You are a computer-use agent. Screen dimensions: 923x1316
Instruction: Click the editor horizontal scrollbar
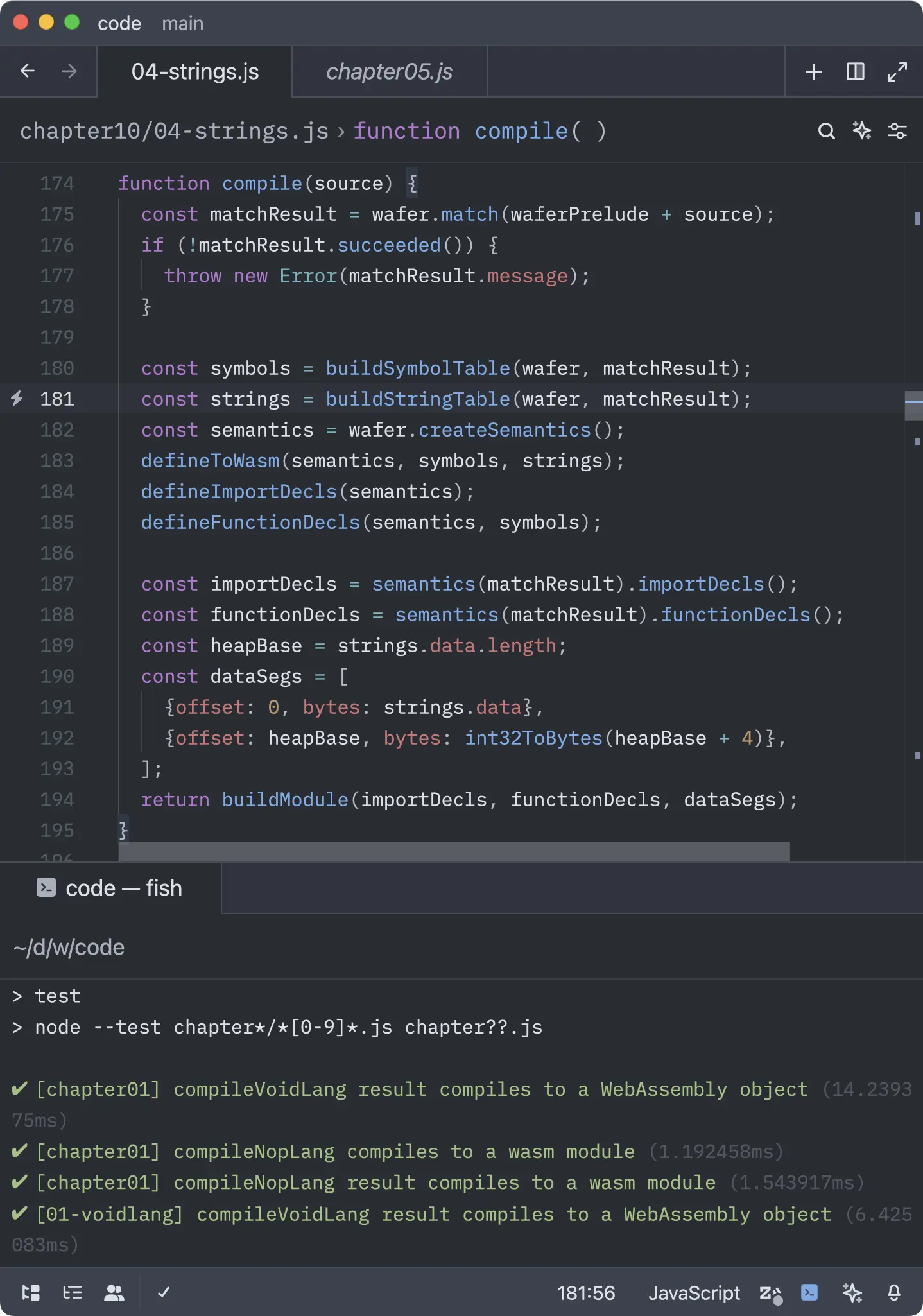tap(454, 852)
